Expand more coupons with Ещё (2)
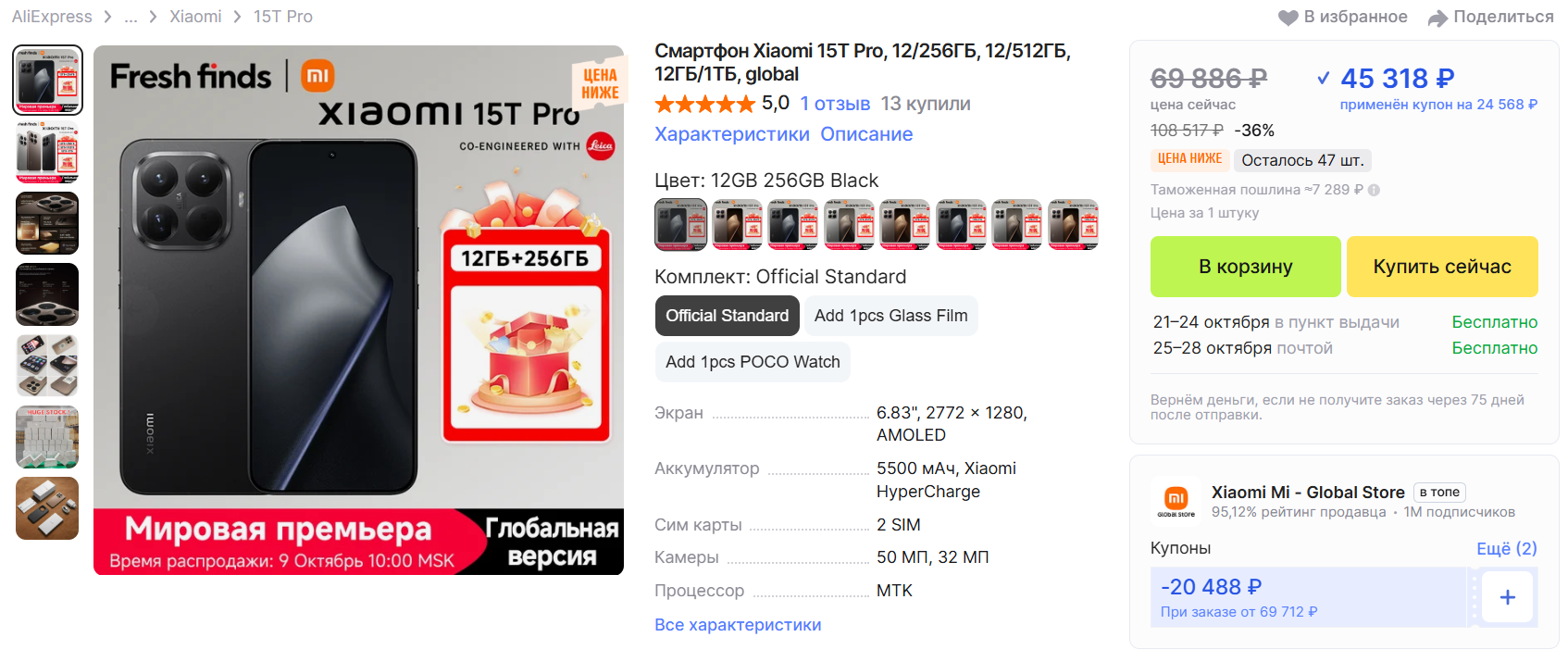The width and height of the screenshot is (1568, 662). pos(1506,548)
